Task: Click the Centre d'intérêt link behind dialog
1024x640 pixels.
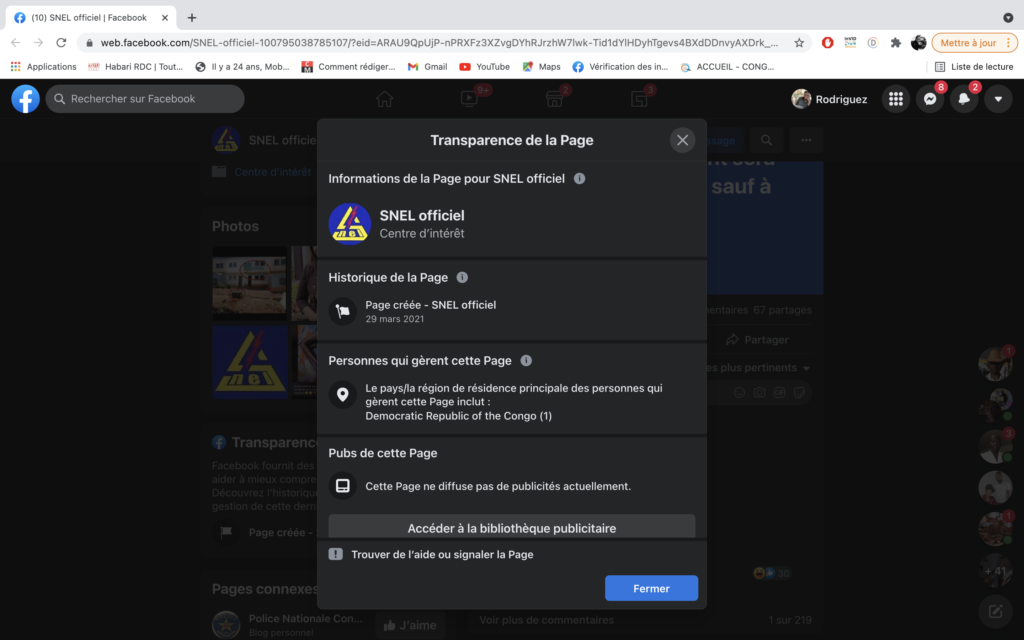Action: click(272, 172)
